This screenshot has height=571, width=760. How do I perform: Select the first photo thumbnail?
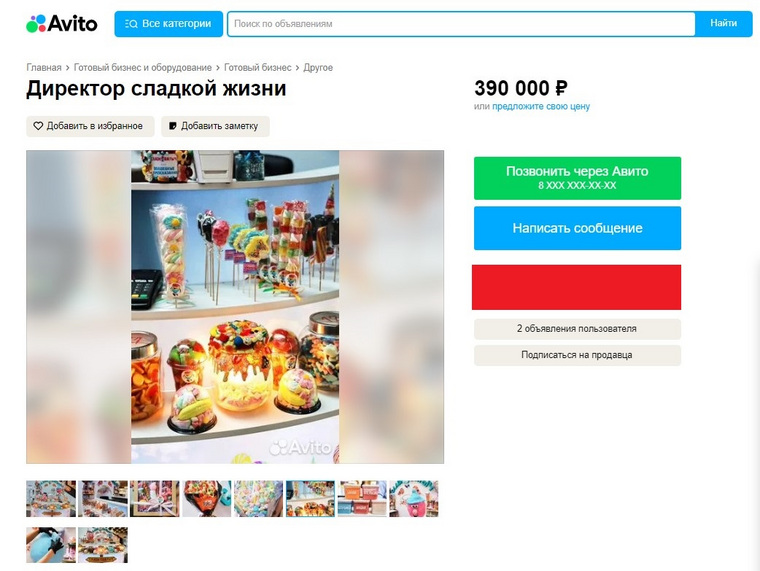coord(51,498)
